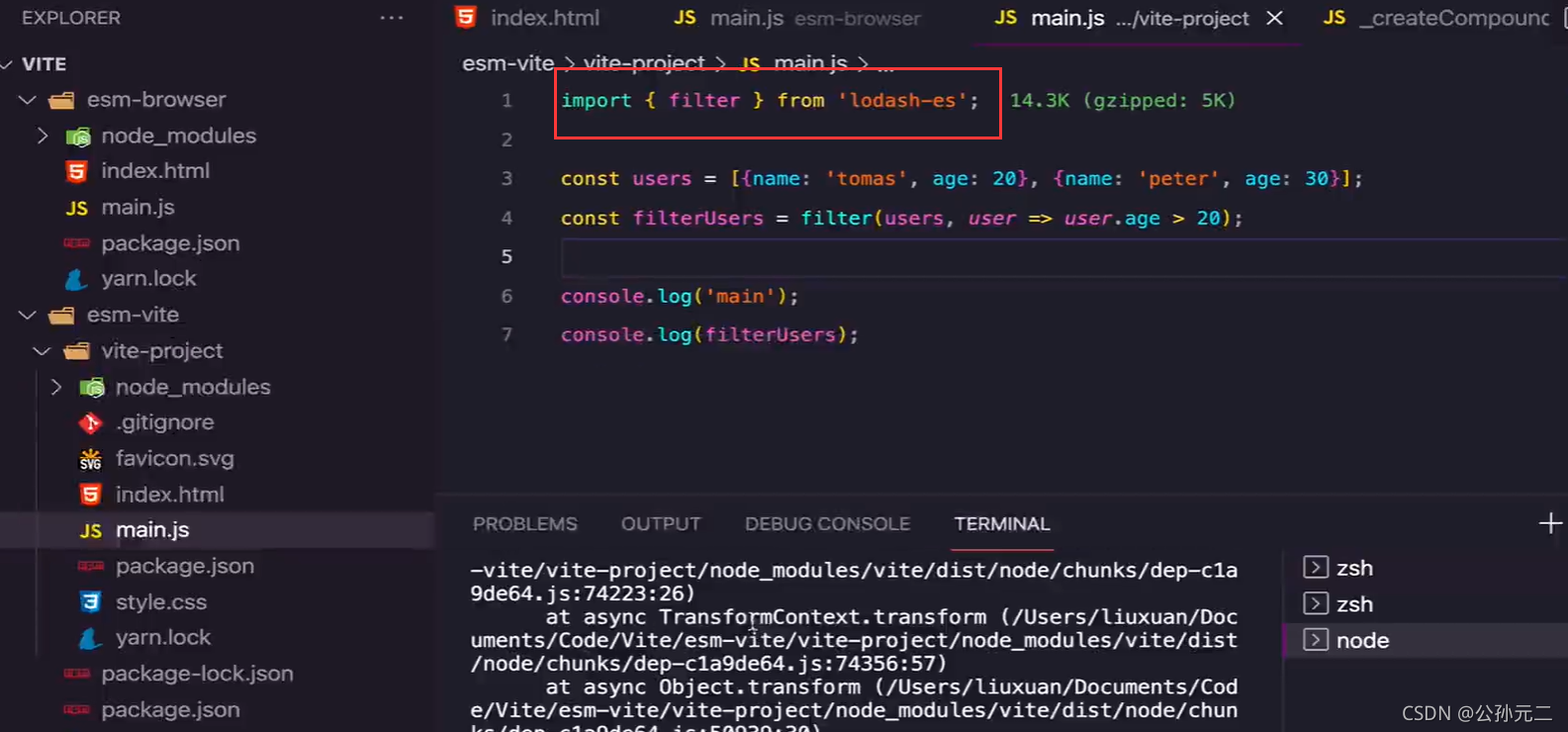This screenshot has height=732, width=1568.
Task: Open the last package.json at the bottom of the tree
Action: pos(170,709)
